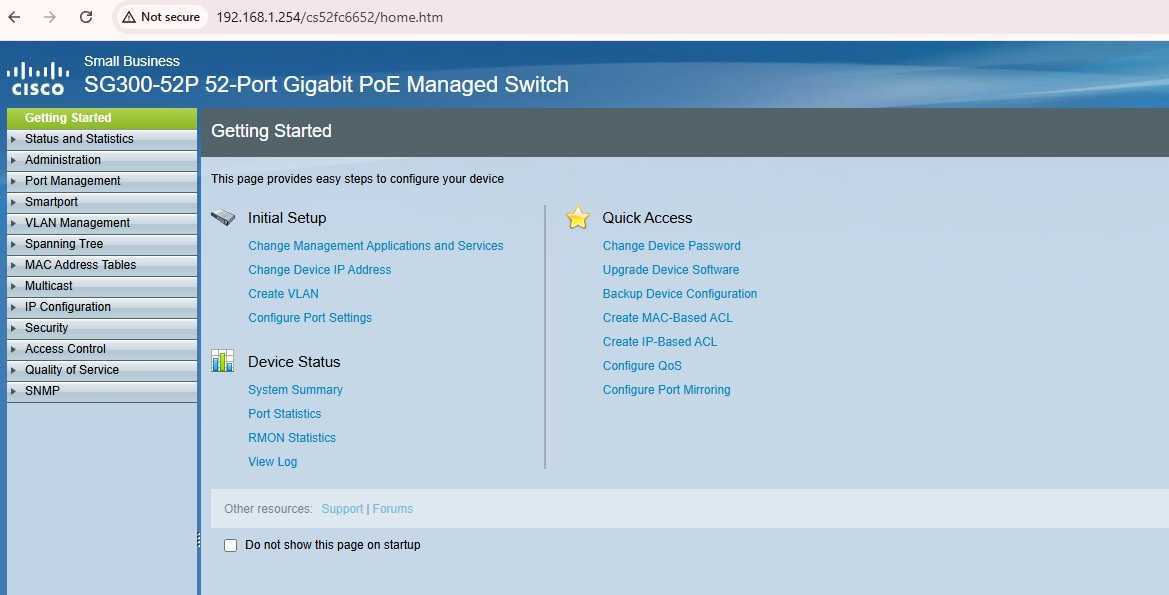Image resolution: width=1169 pixels, height=595 pixels.
Task: Click the Cisco logo
Action: 37,79
